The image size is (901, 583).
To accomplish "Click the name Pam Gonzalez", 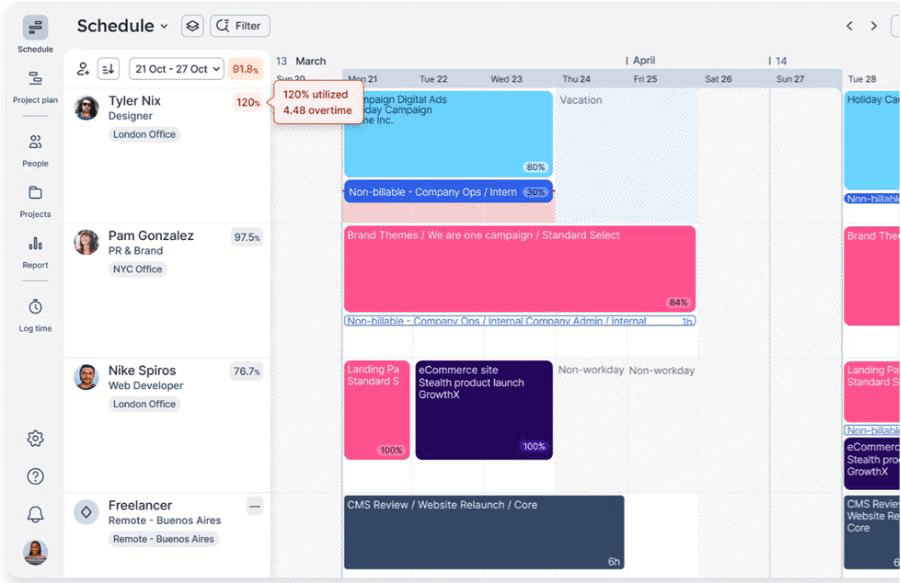I will tap(151, 235).
